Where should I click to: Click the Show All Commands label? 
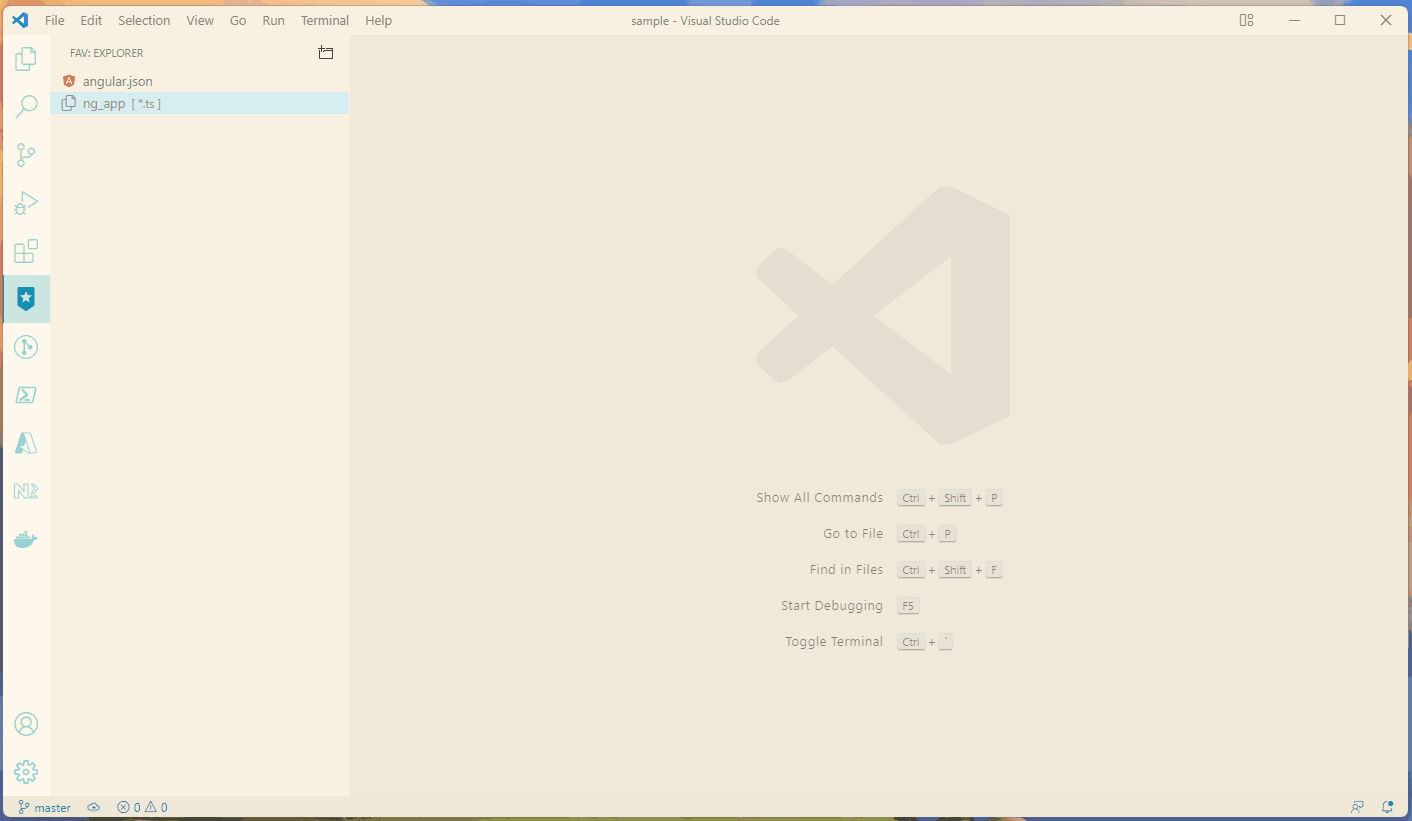pyautogui.click(x=820, y=498)
